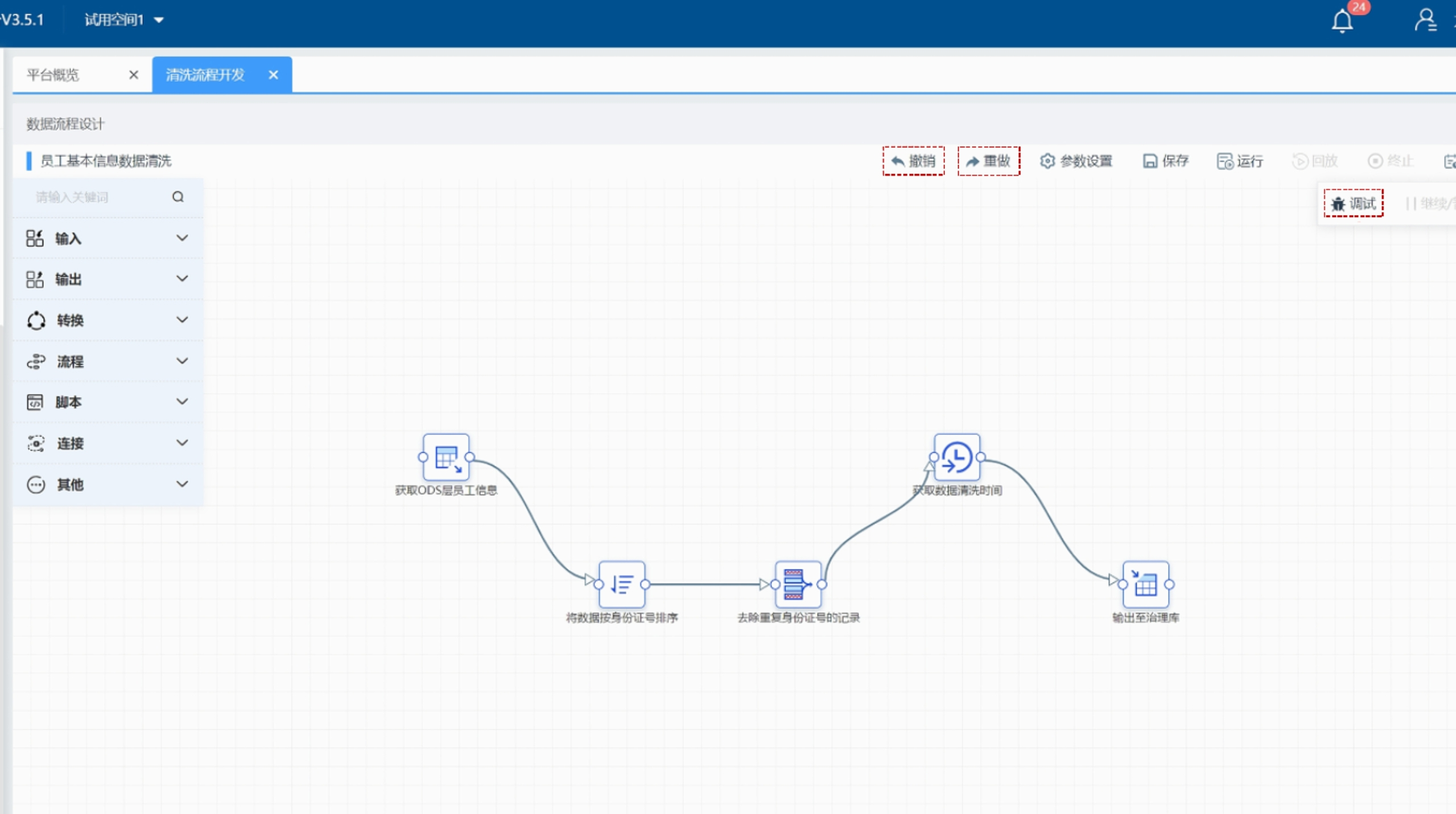Select the 获取数据清洗时间 clock node
Image resolution: width=1456 pixels, height=814 pixels.
pos(956,457)
